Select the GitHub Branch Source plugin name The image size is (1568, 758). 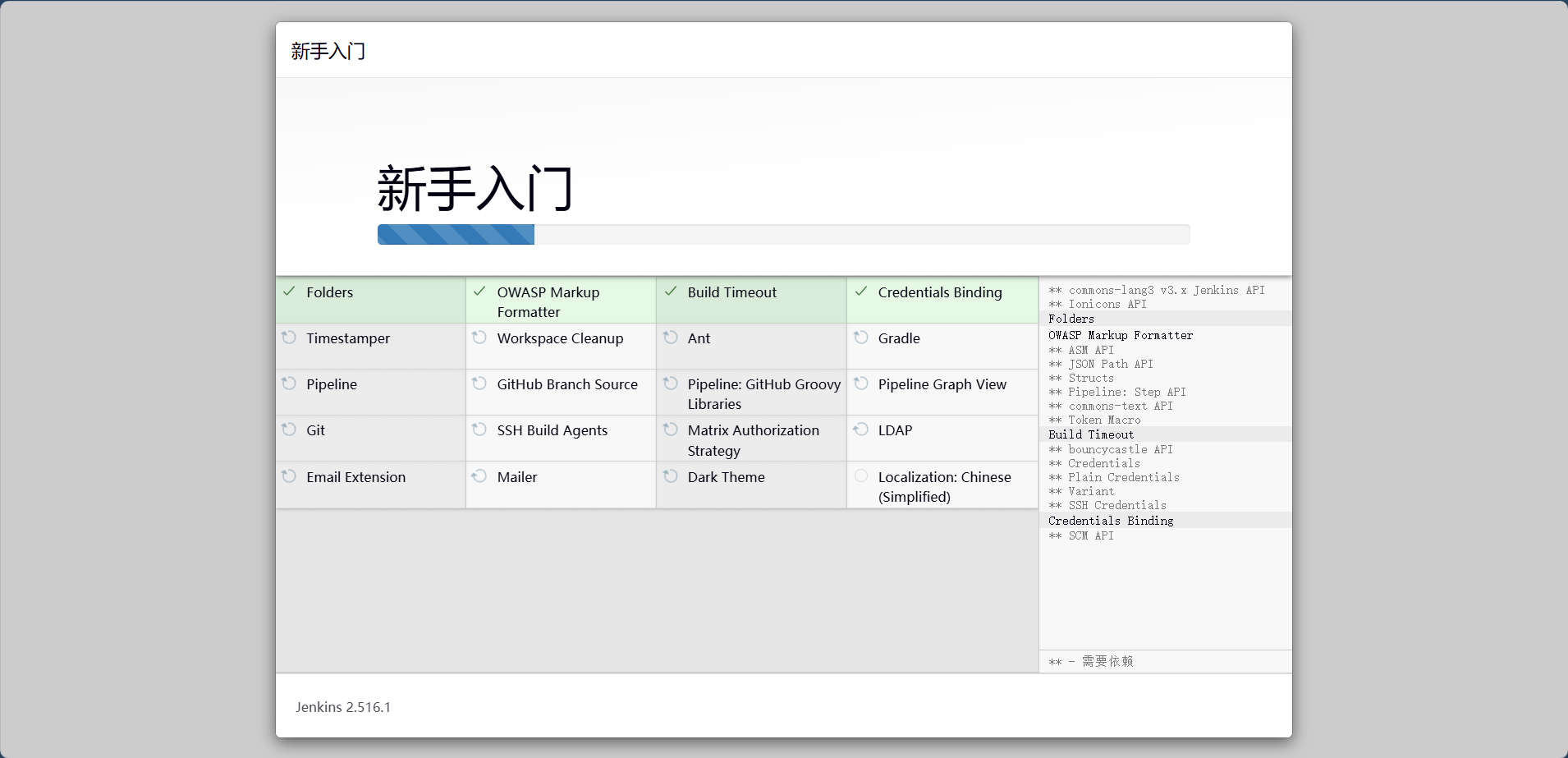567,384
